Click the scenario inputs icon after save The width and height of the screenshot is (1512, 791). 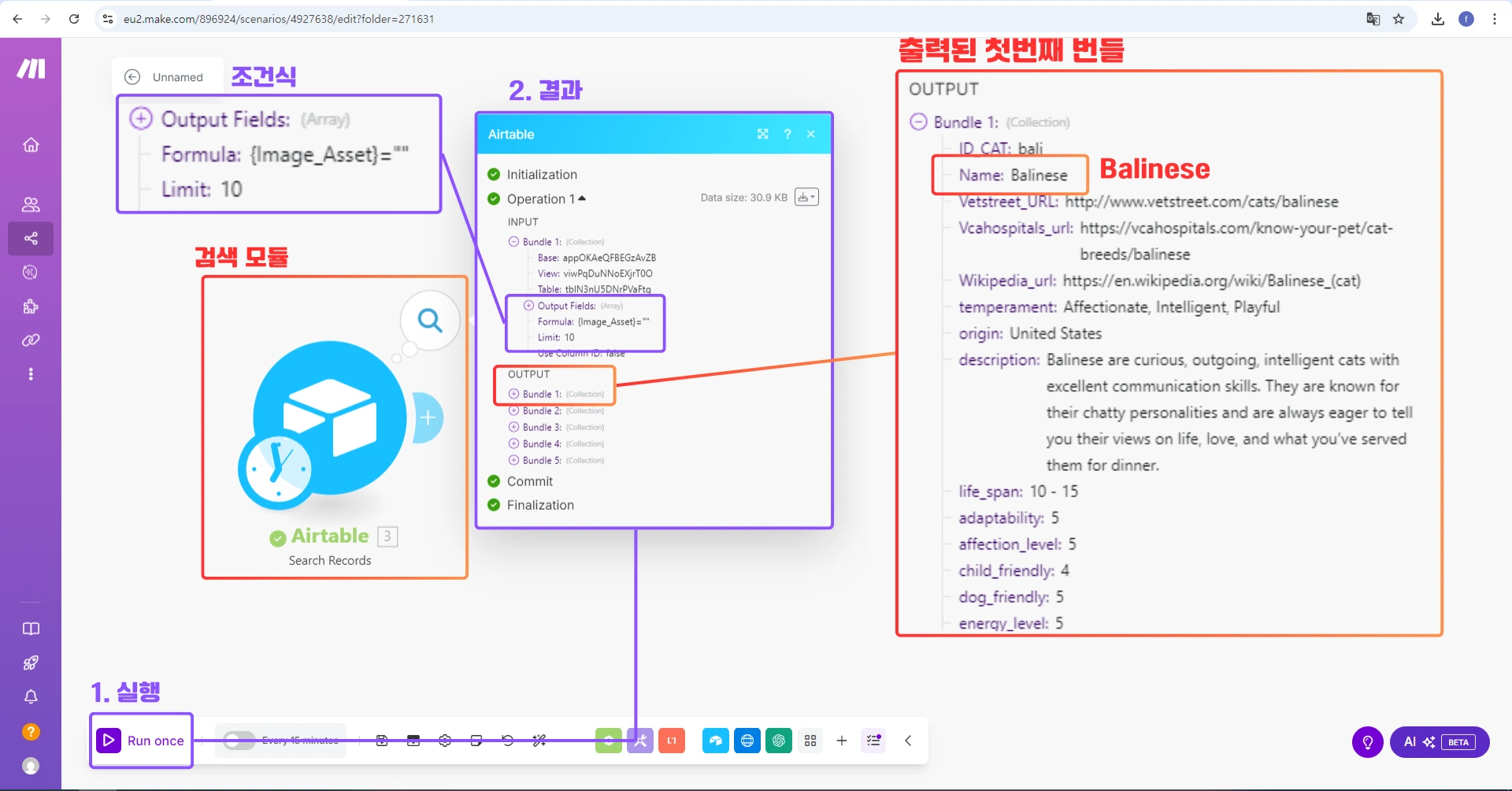coord(413,741)
